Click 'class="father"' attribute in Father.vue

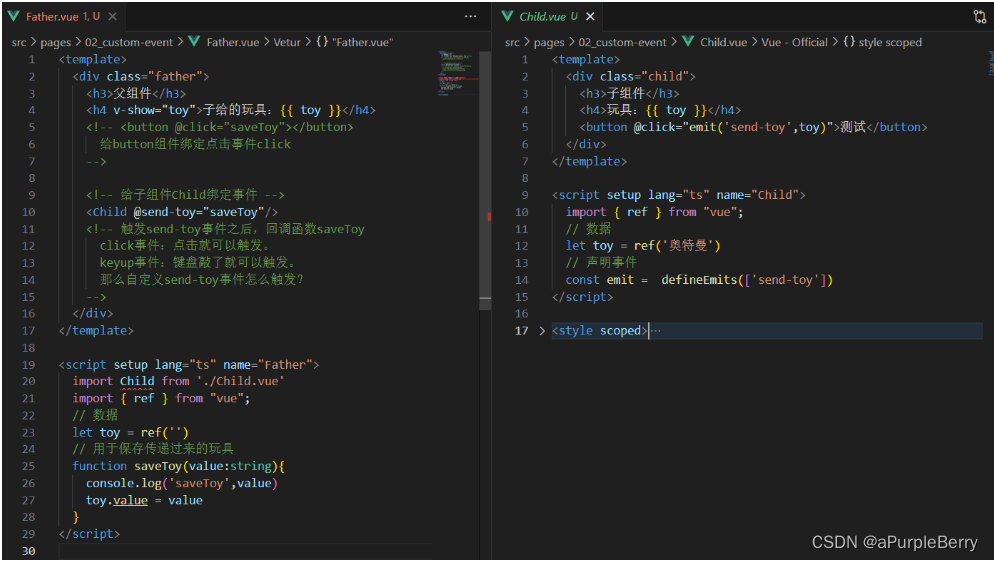tap(154, 77)
